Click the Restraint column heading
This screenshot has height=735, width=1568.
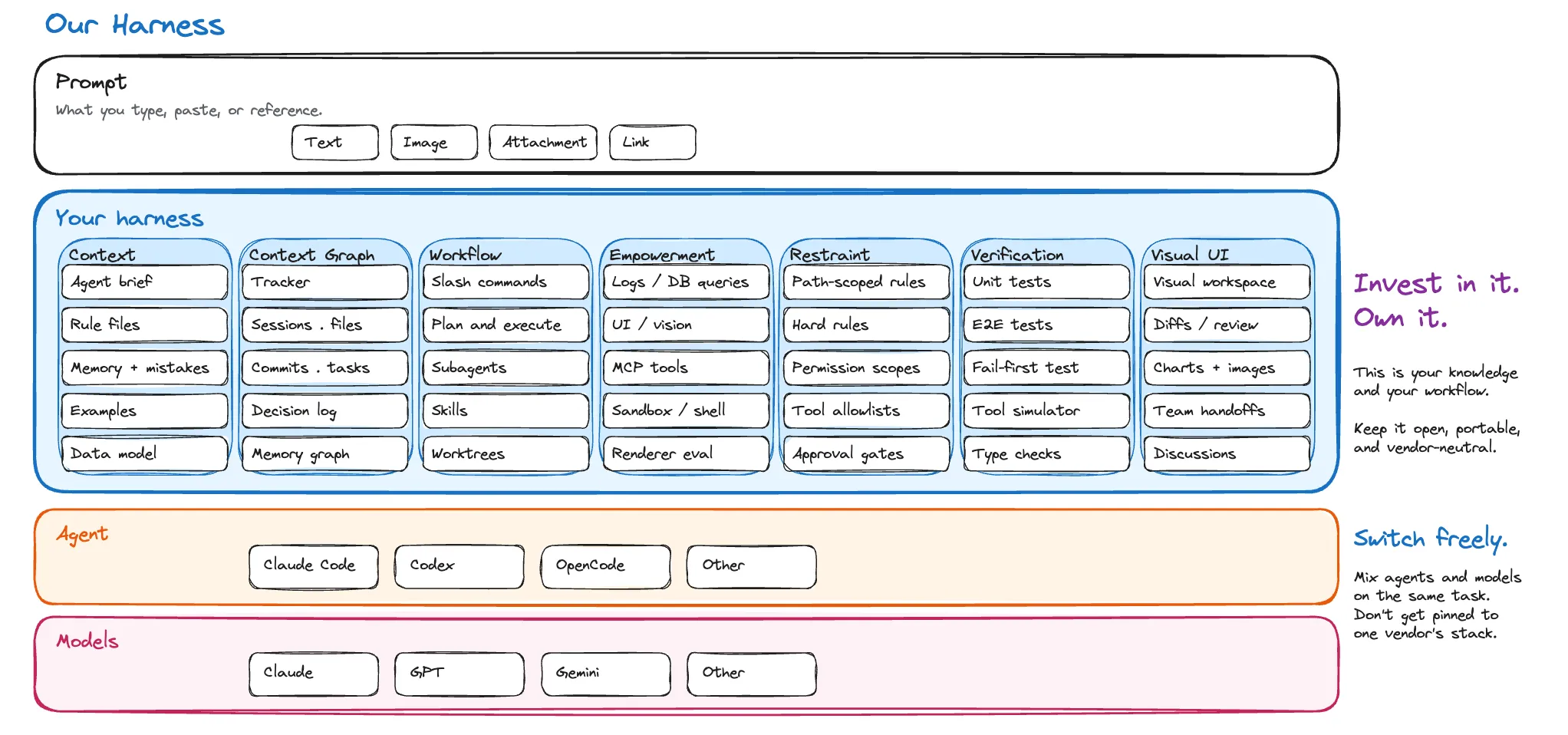pos(829,255)
